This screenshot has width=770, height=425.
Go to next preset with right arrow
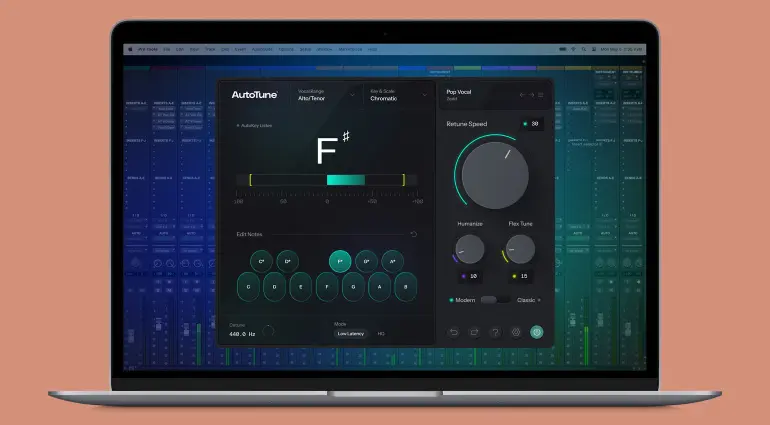click(x=531, y=95)
